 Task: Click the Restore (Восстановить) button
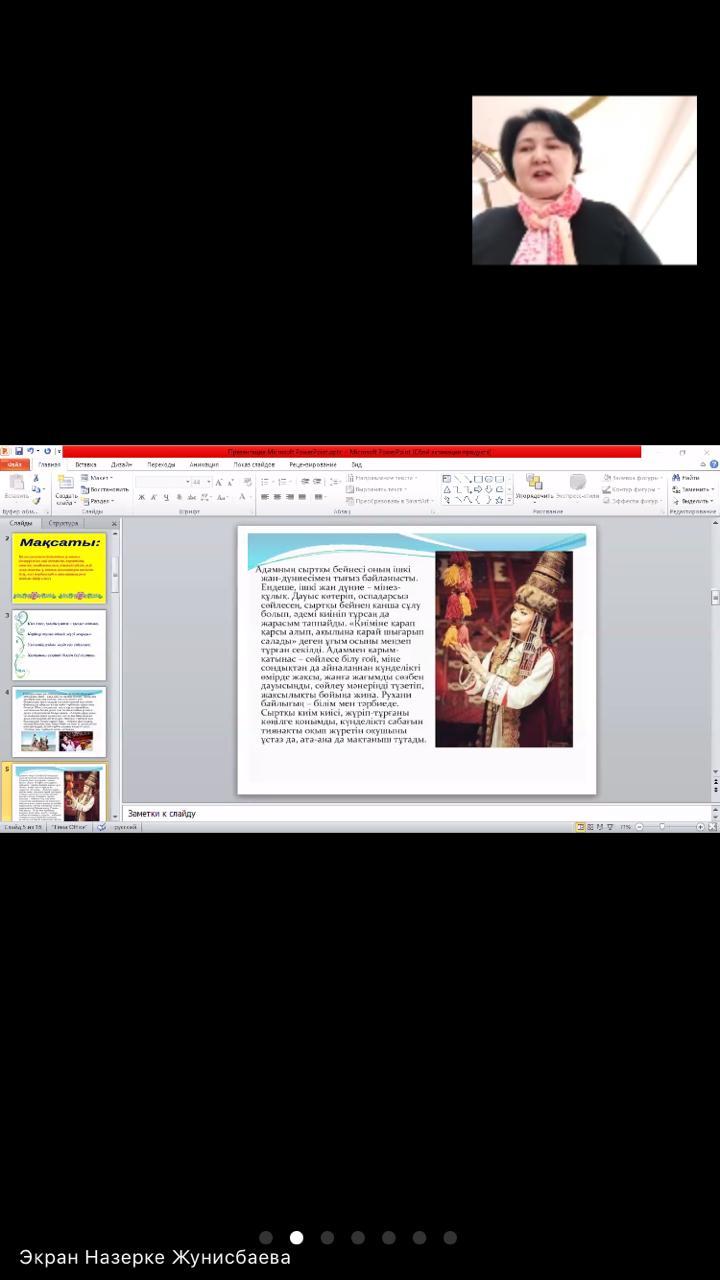coord(105,489)
